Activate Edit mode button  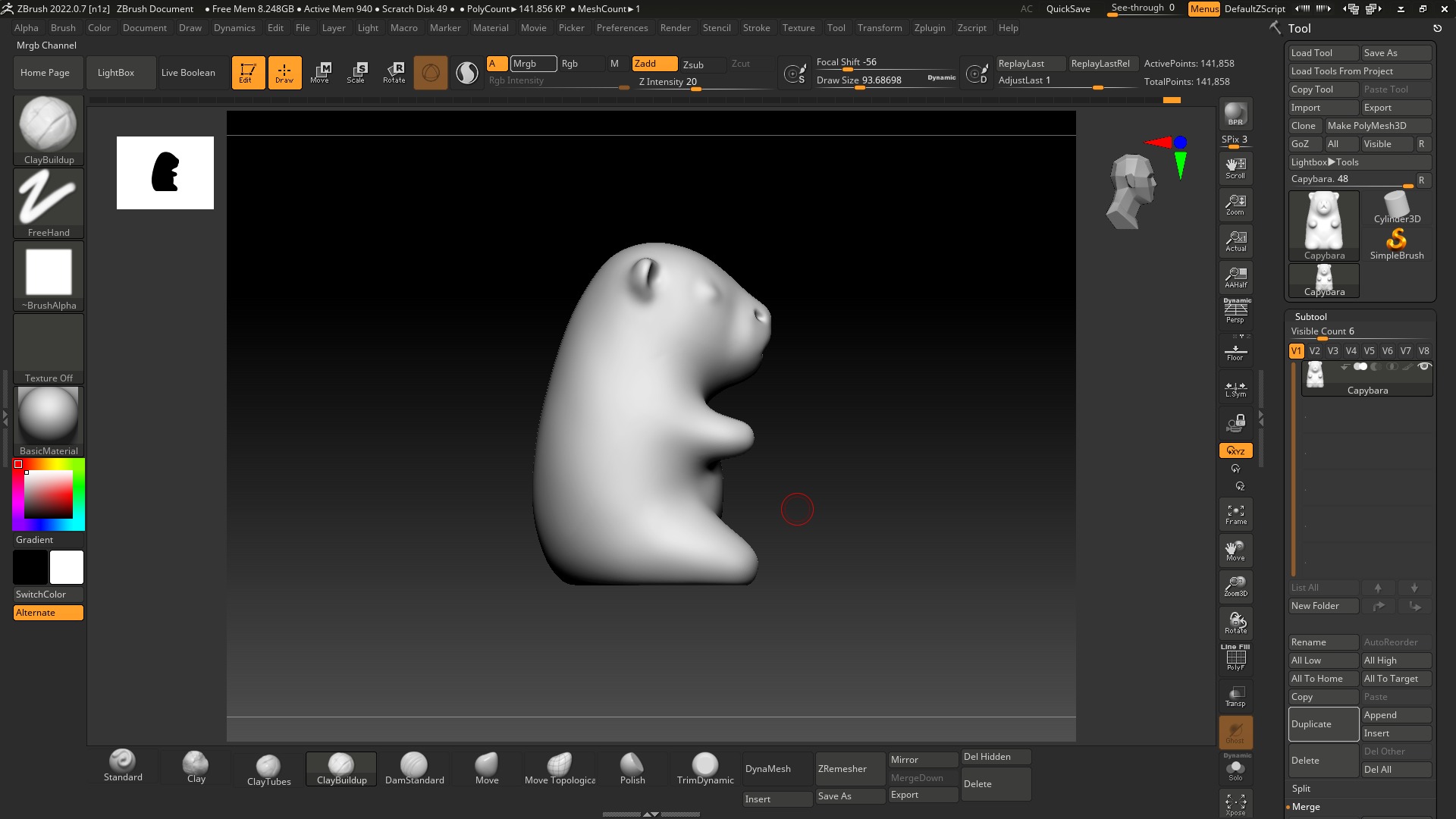pos(248,73)
